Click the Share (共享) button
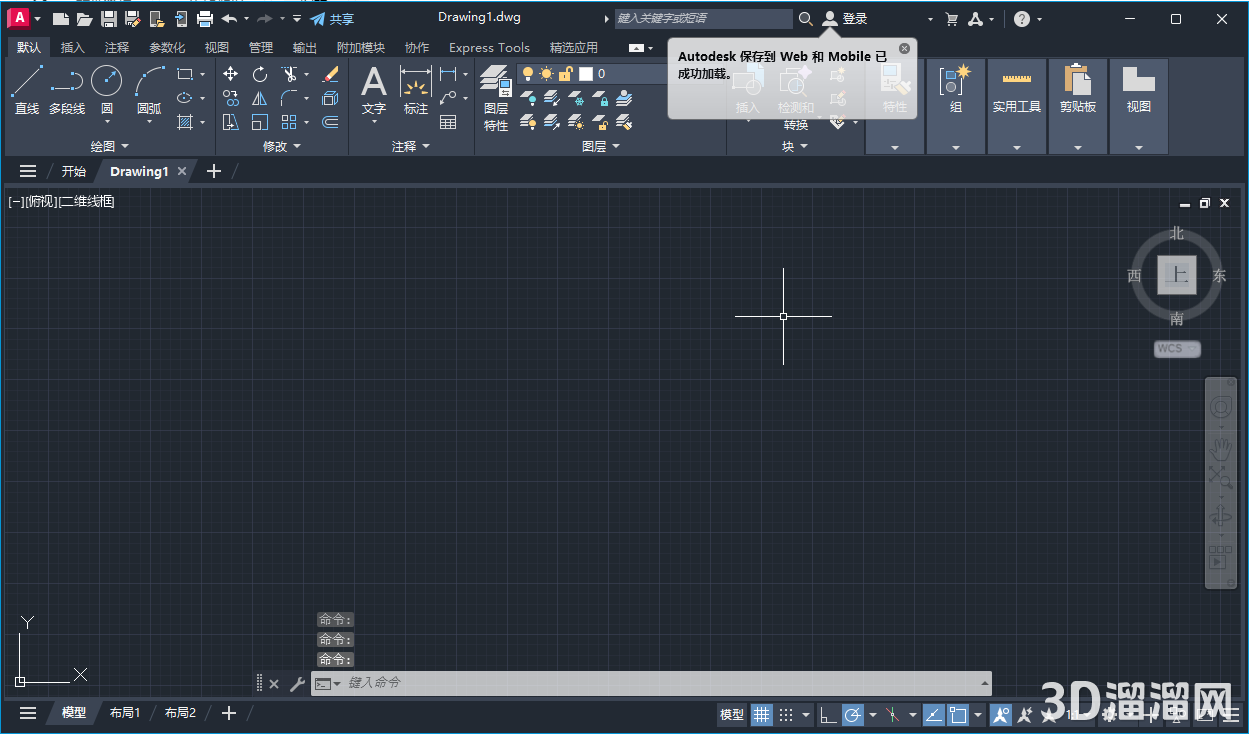The image size is (1249, 734). pos(332,19)
